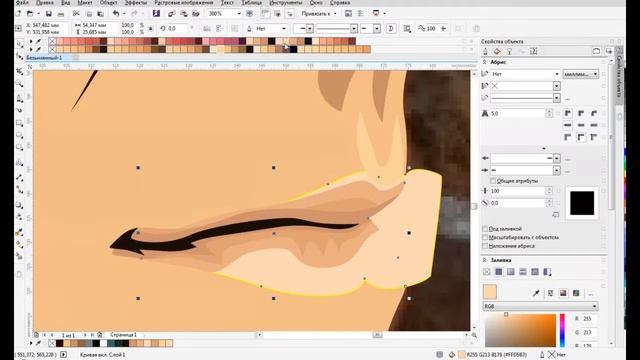The width and height of the screenshot is (640, 360).
Task: Click the Import icon in the toolbar
Action: (171, 13)
